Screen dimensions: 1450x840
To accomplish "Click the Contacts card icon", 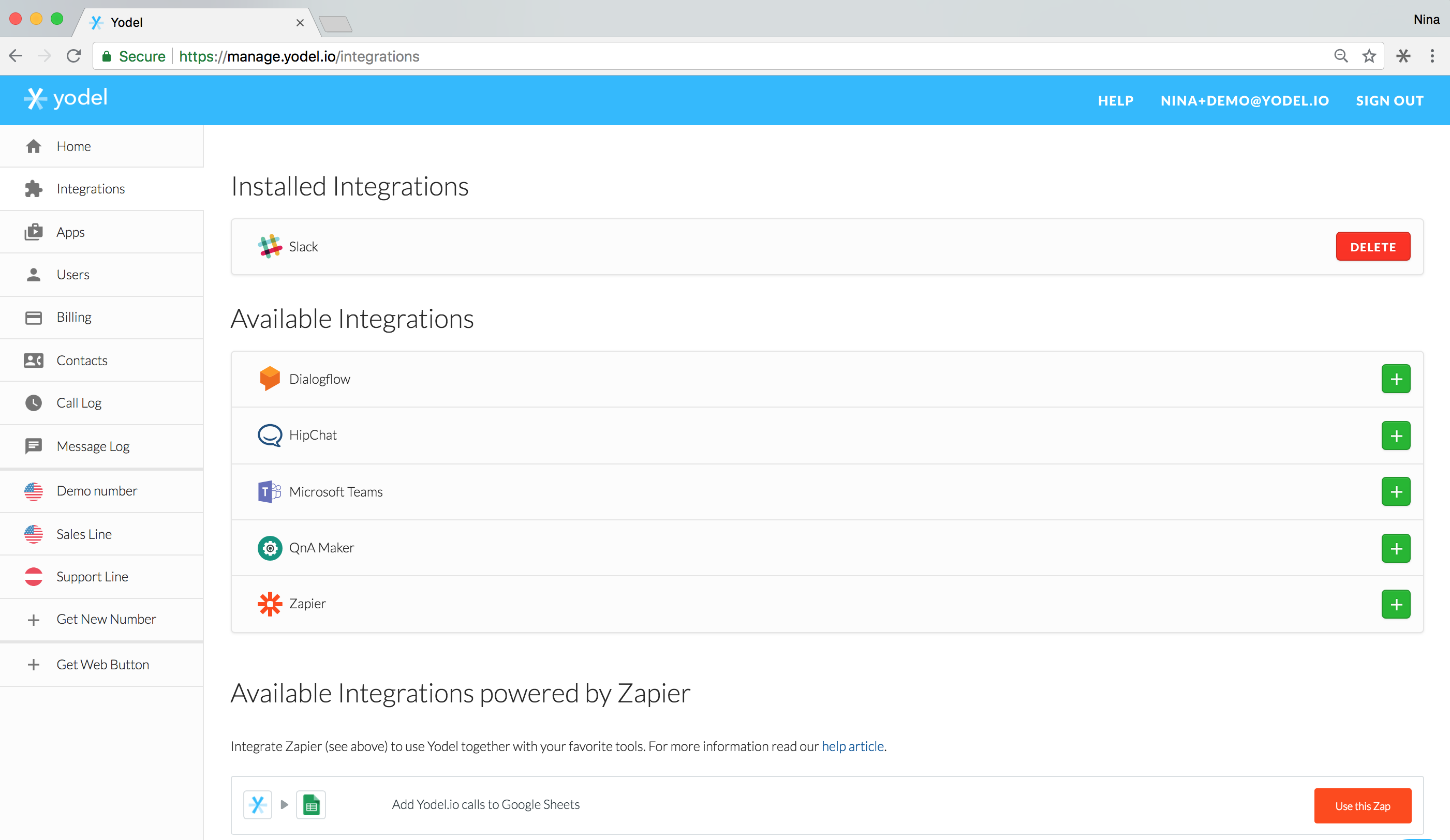I will [x=33, y=361].
